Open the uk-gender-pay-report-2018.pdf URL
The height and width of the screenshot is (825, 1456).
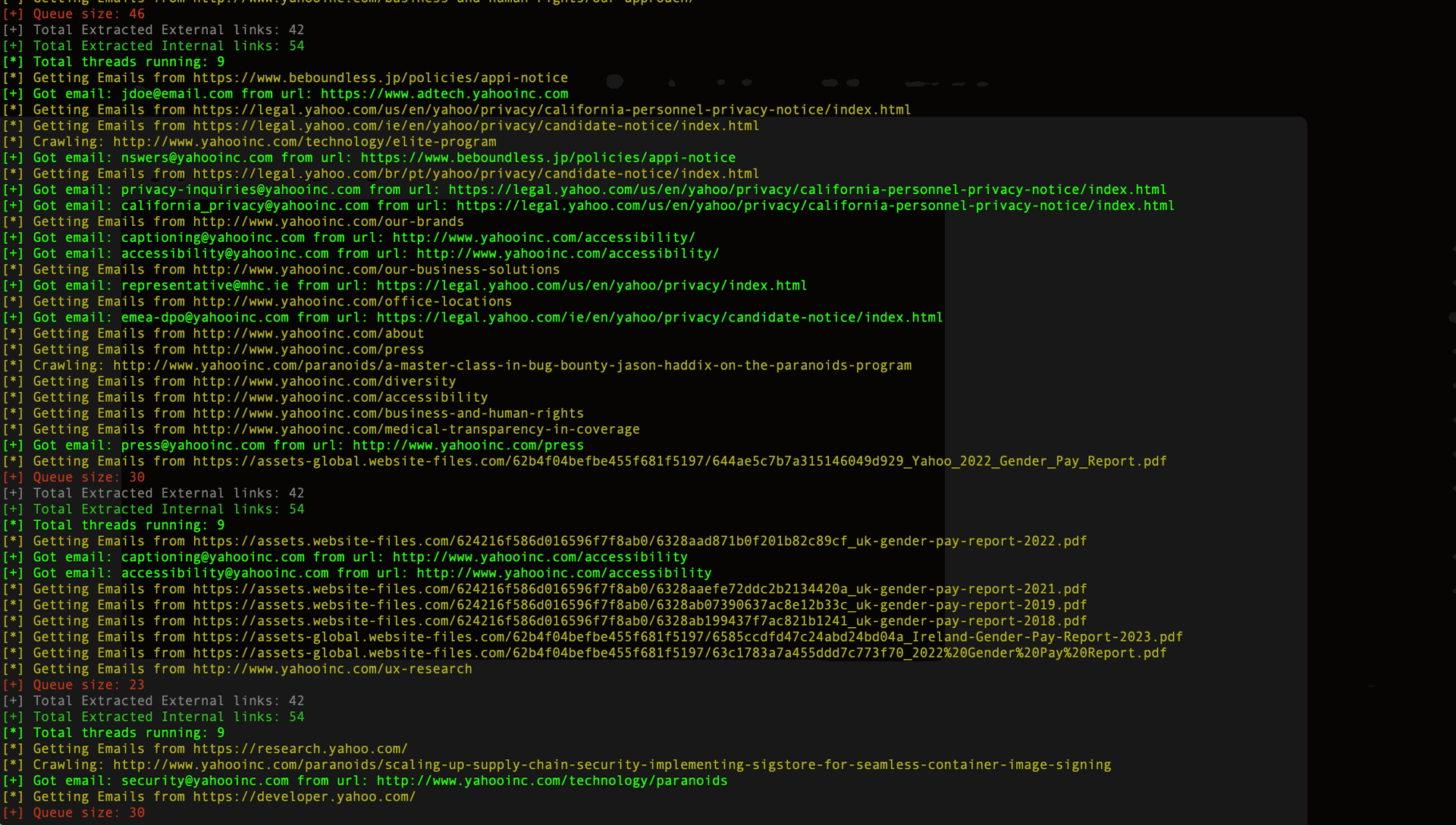coord(640,621)
